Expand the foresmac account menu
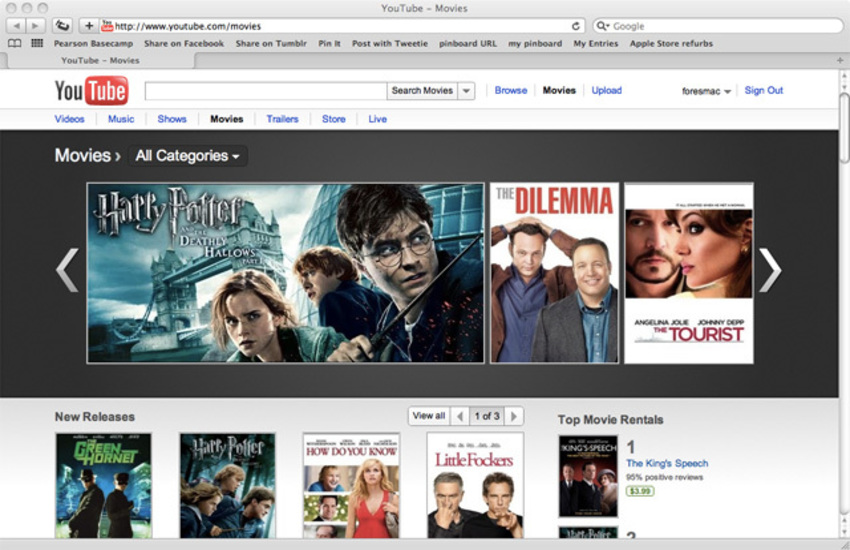Screen dimensions: 850x550 [x=707, y=91]
